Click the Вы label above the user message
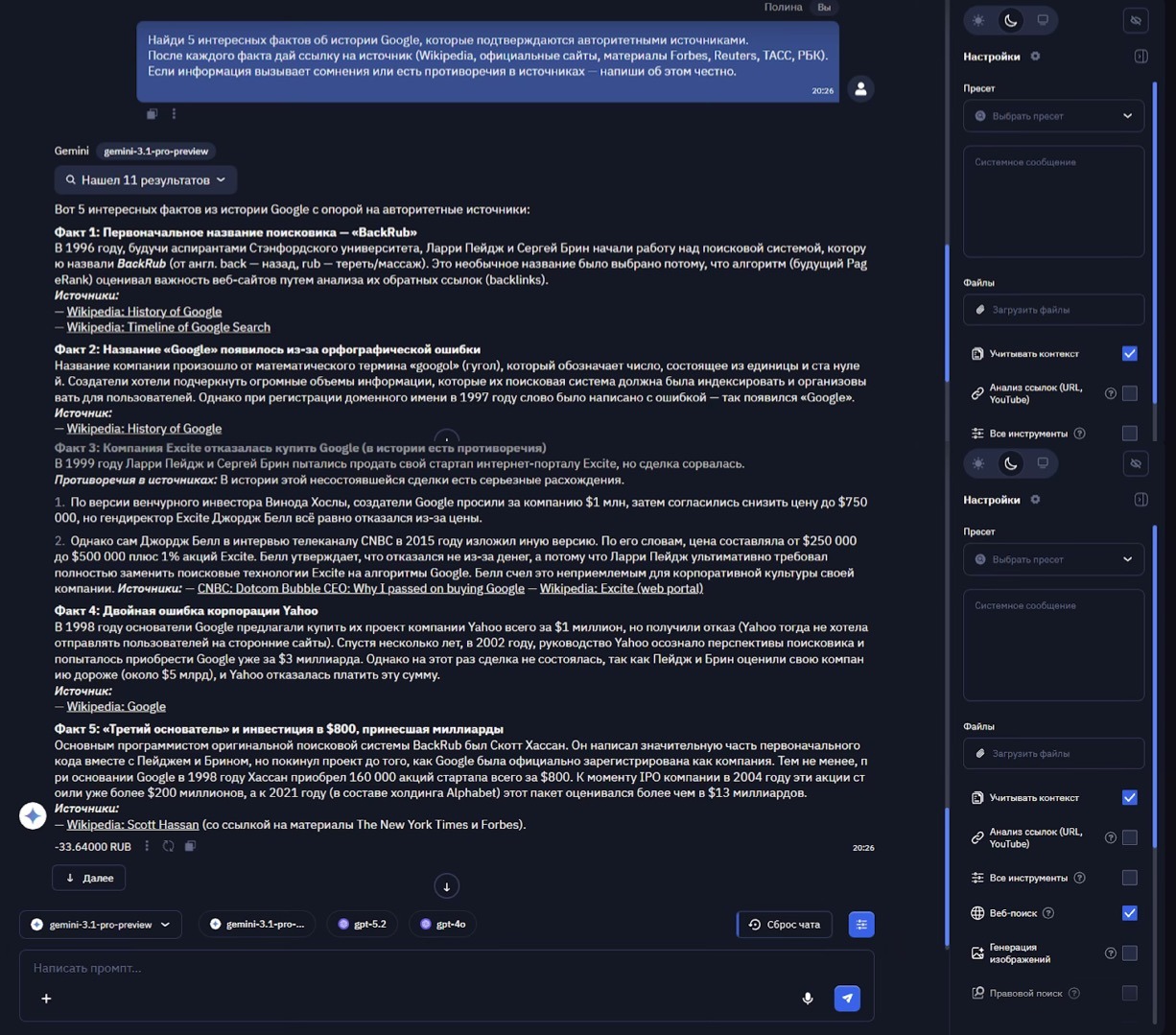1176x1035 pixels. [x=824, y=7]
